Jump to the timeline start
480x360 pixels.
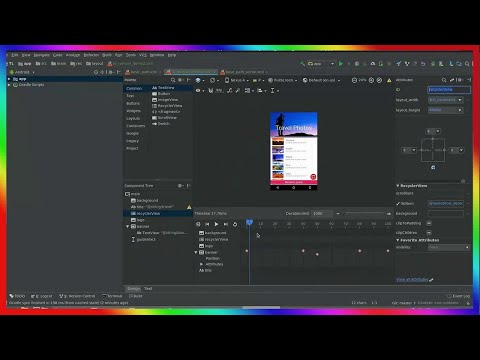click(x=207, y=224)
